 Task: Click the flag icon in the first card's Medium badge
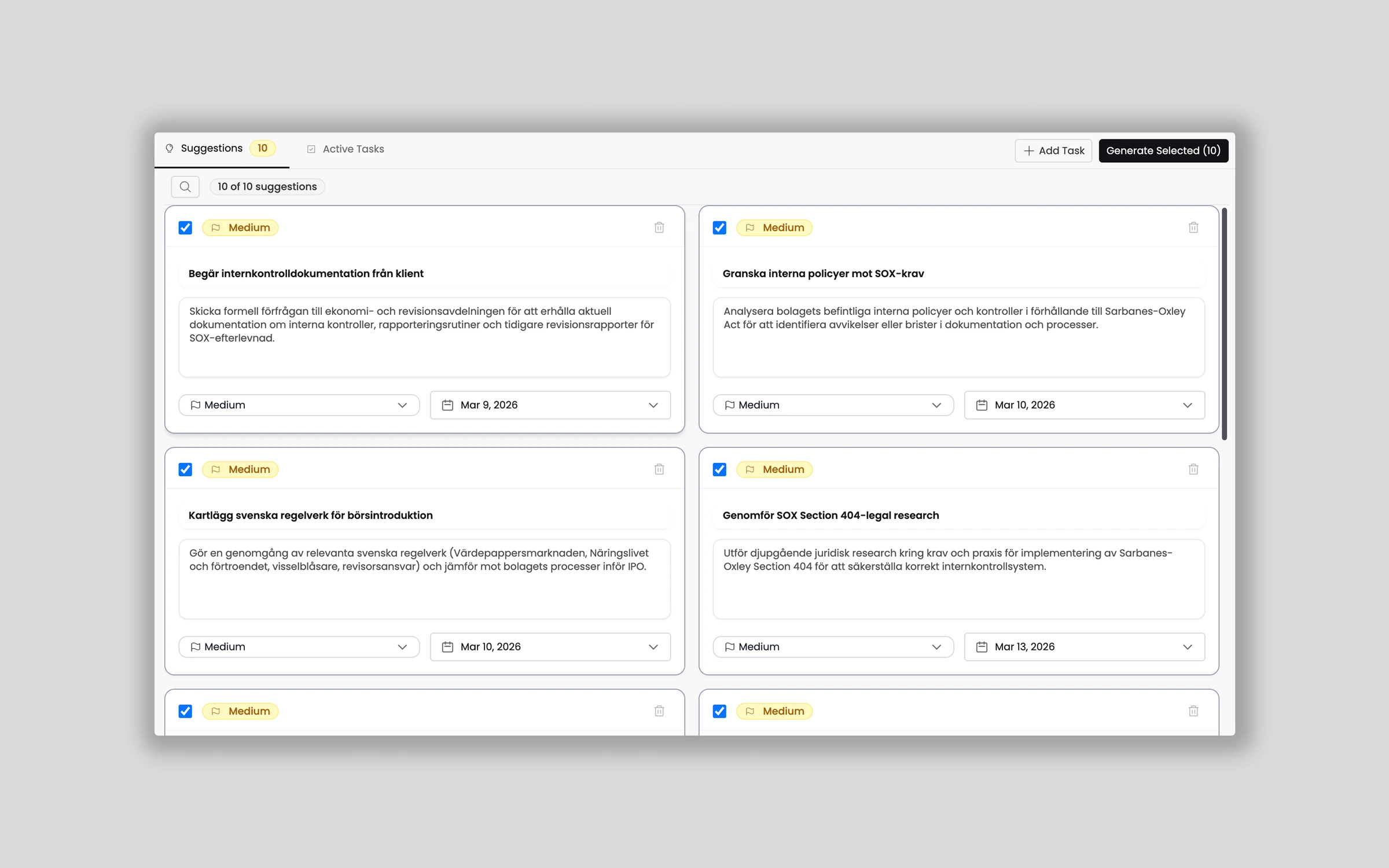tap(216, 227)
